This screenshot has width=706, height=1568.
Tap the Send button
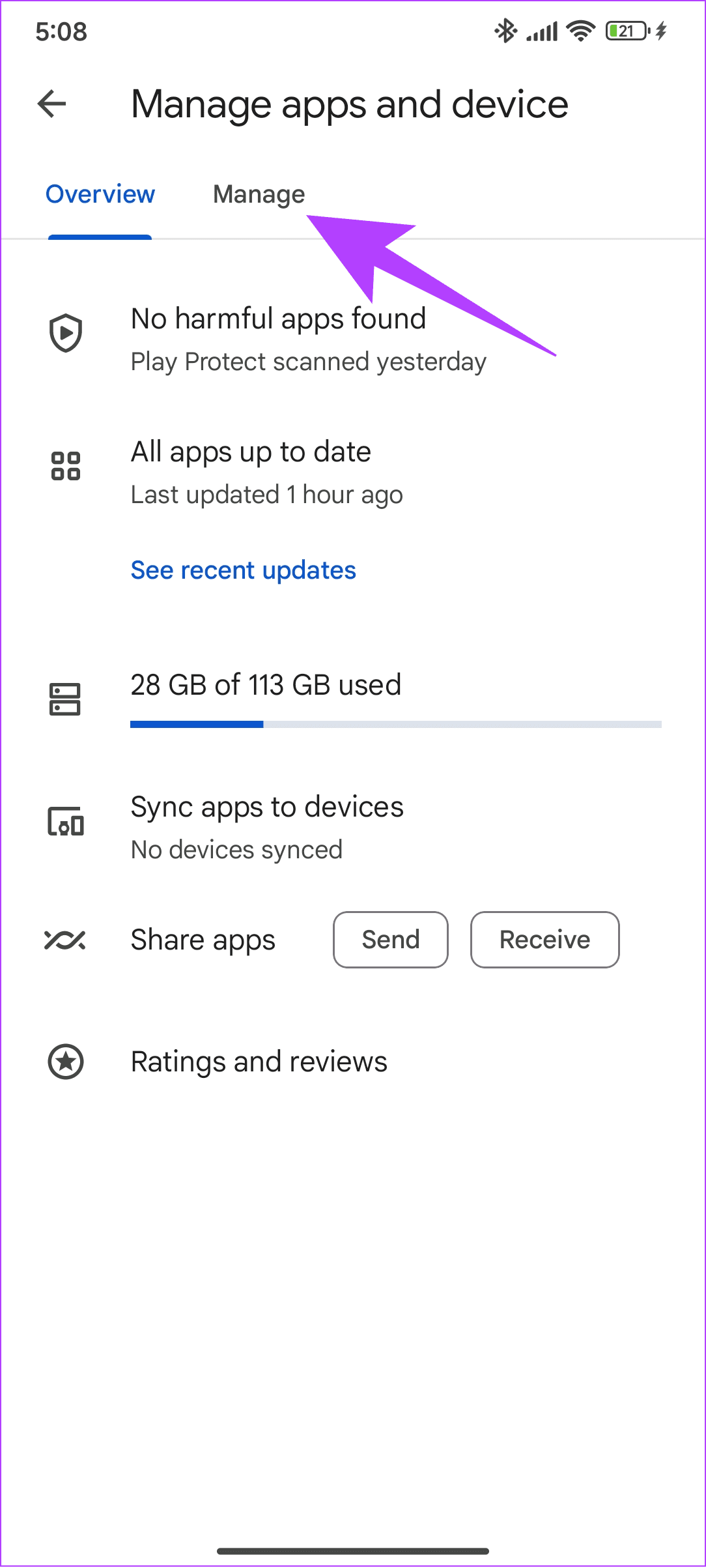click(x=391, y=940)
